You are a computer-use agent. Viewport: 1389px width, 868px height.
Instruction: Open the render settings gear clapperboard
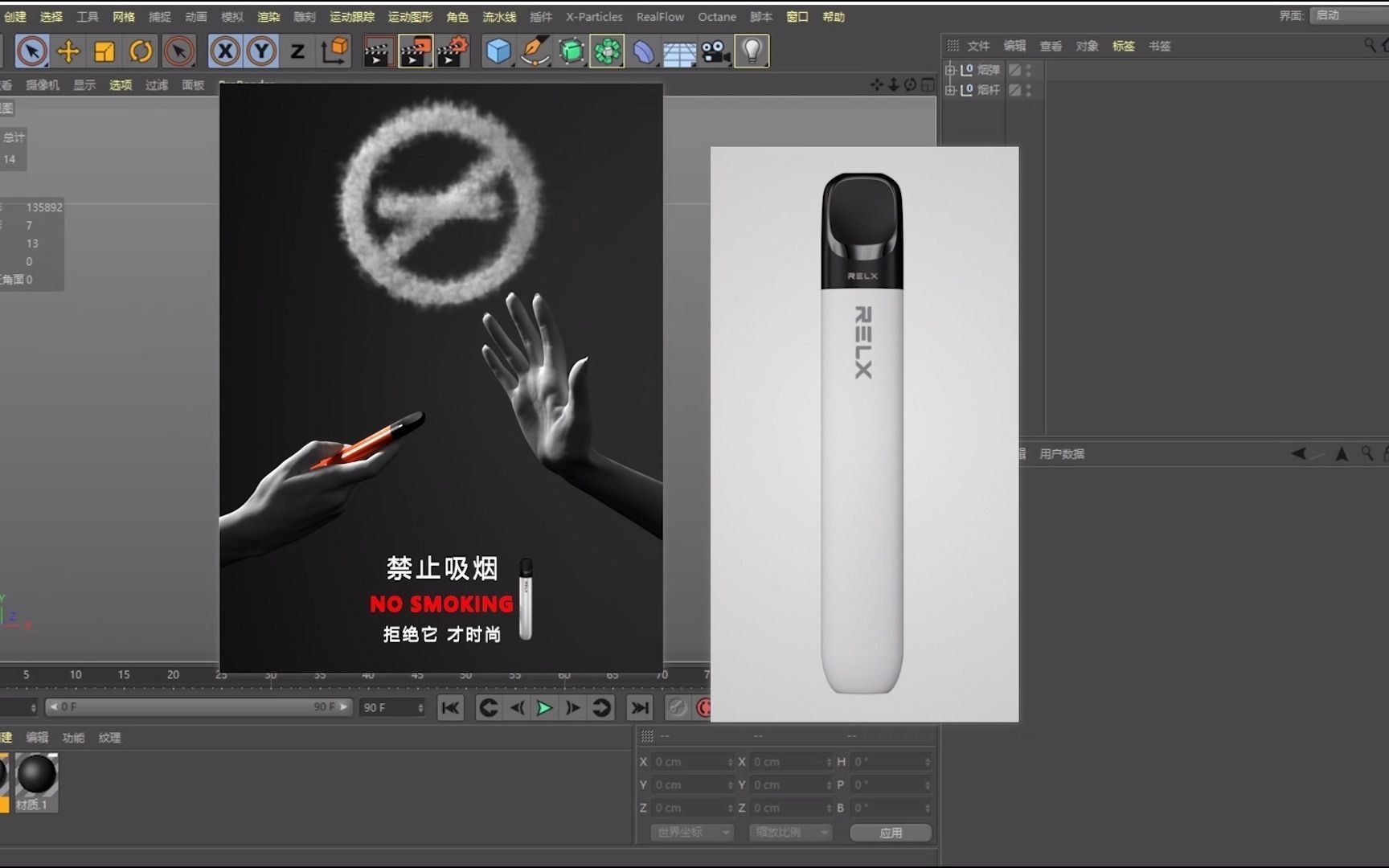pos(453,51)
